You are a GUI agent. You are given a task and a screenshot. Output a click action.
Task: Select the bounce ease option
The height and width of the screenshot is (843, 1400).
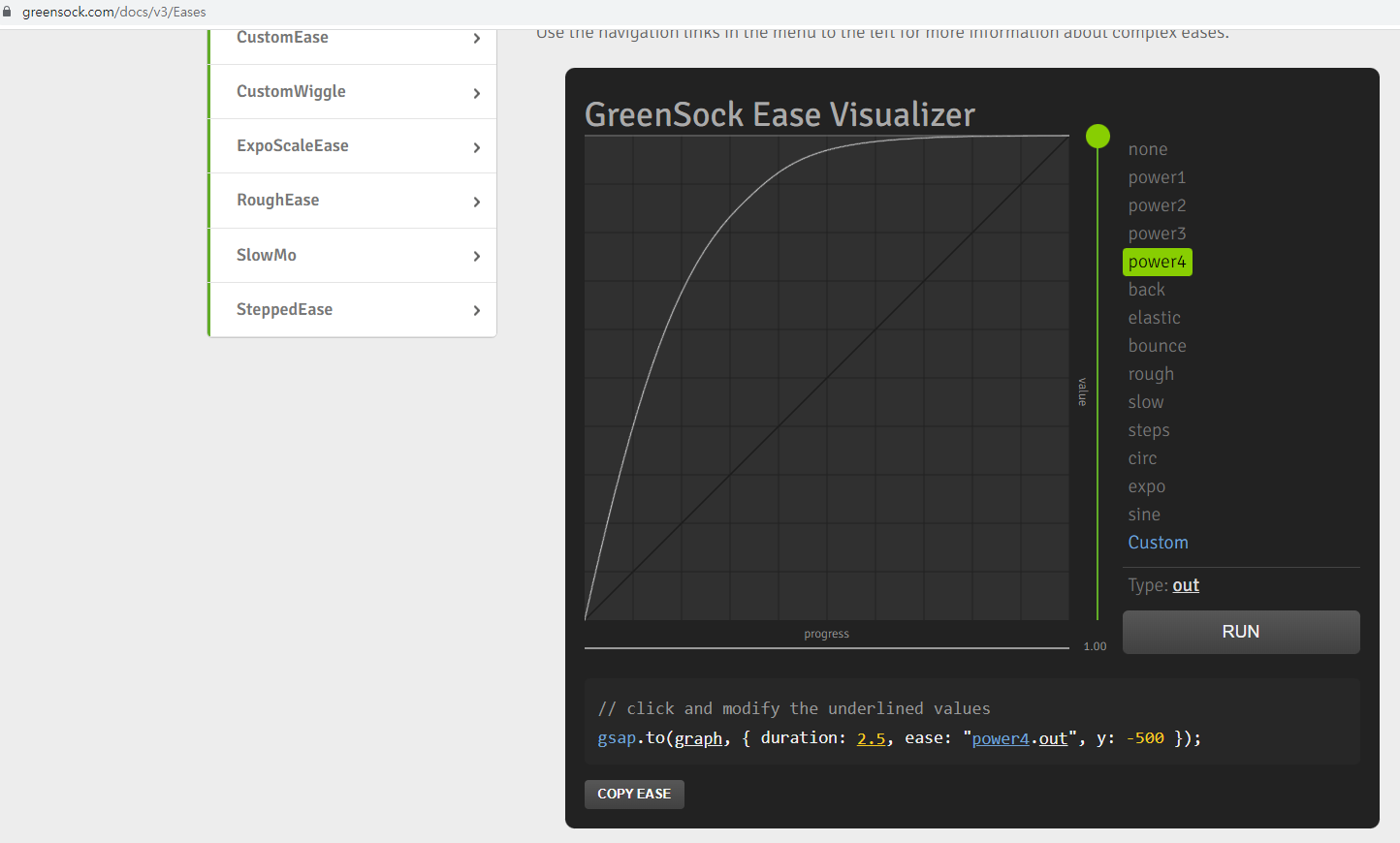click(x=1158, y=346)
